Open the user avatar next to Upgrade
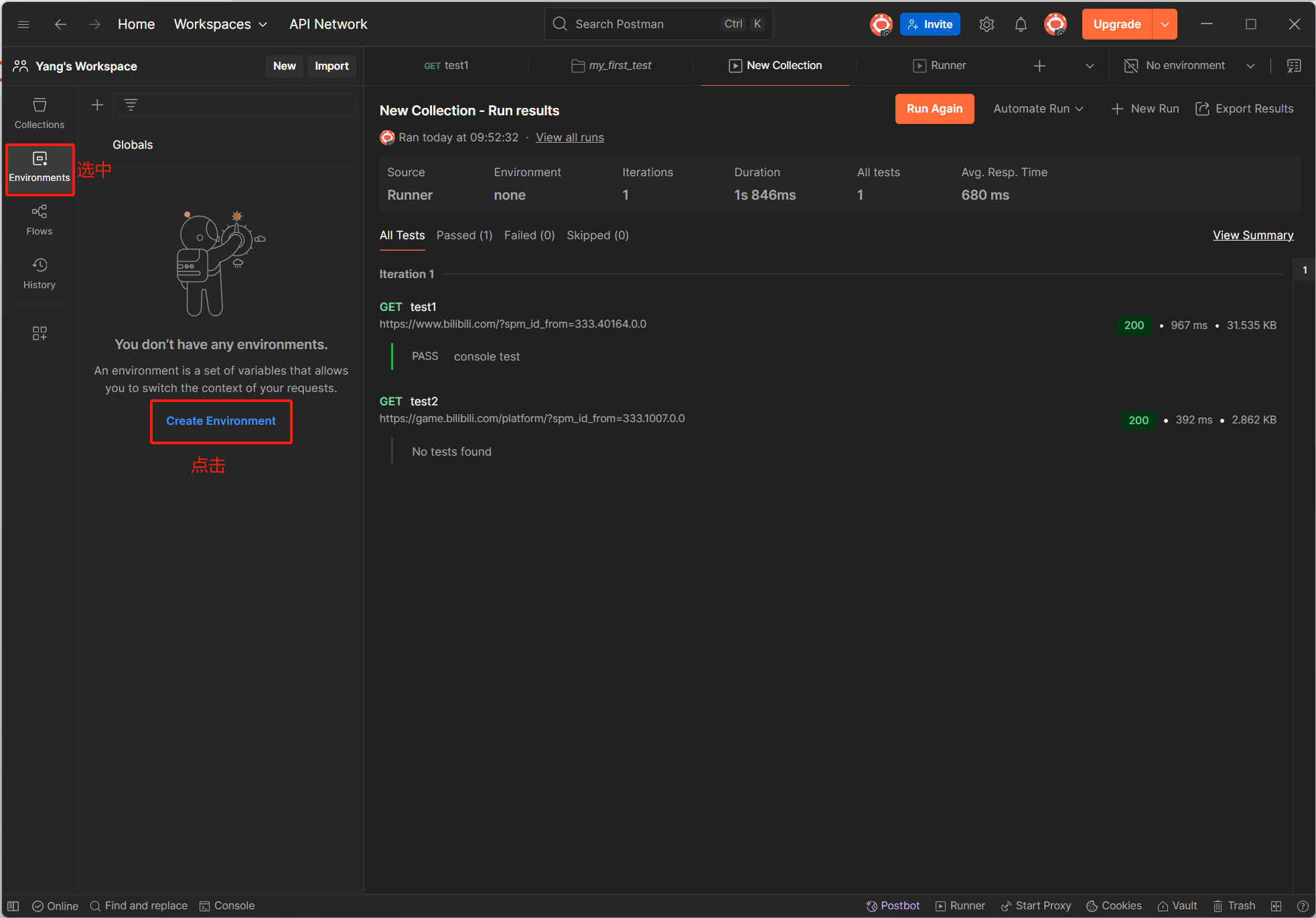This screenshot has width=1316, height=918. (x=1055, y=25)
